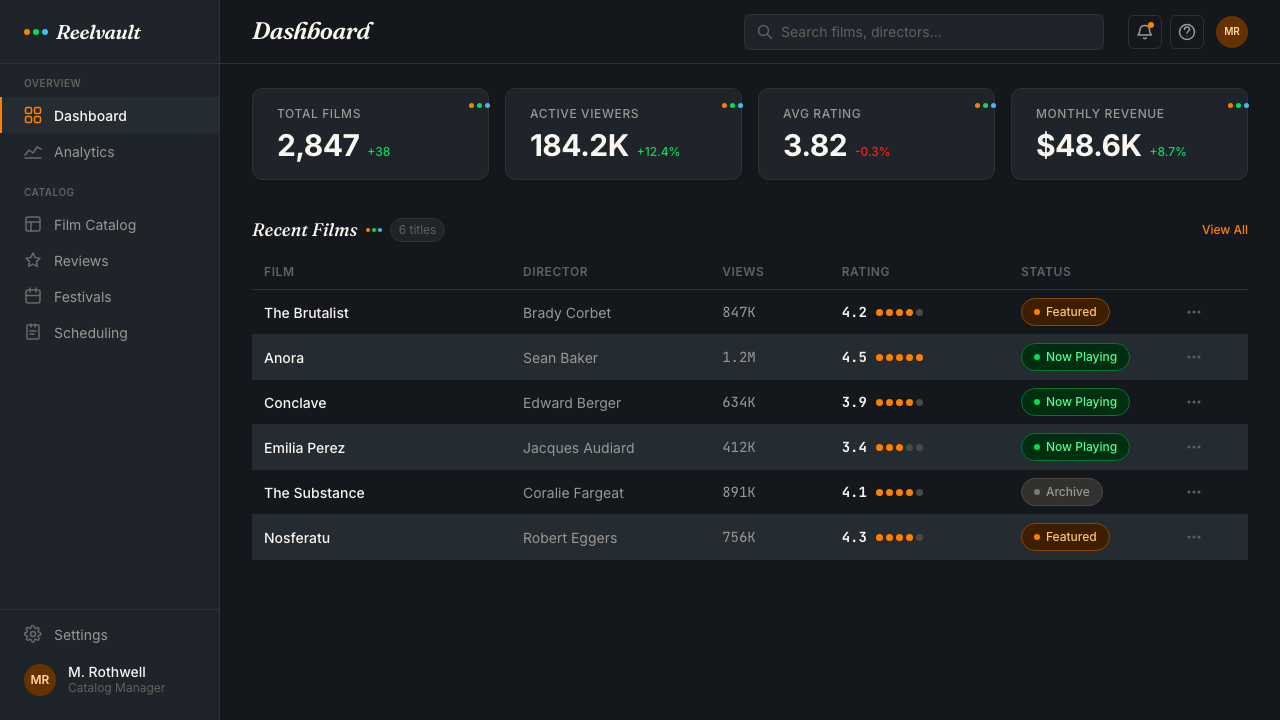Select the Nosferatu film title
This screenshot has width=1280, height=720.
(297, 538)
